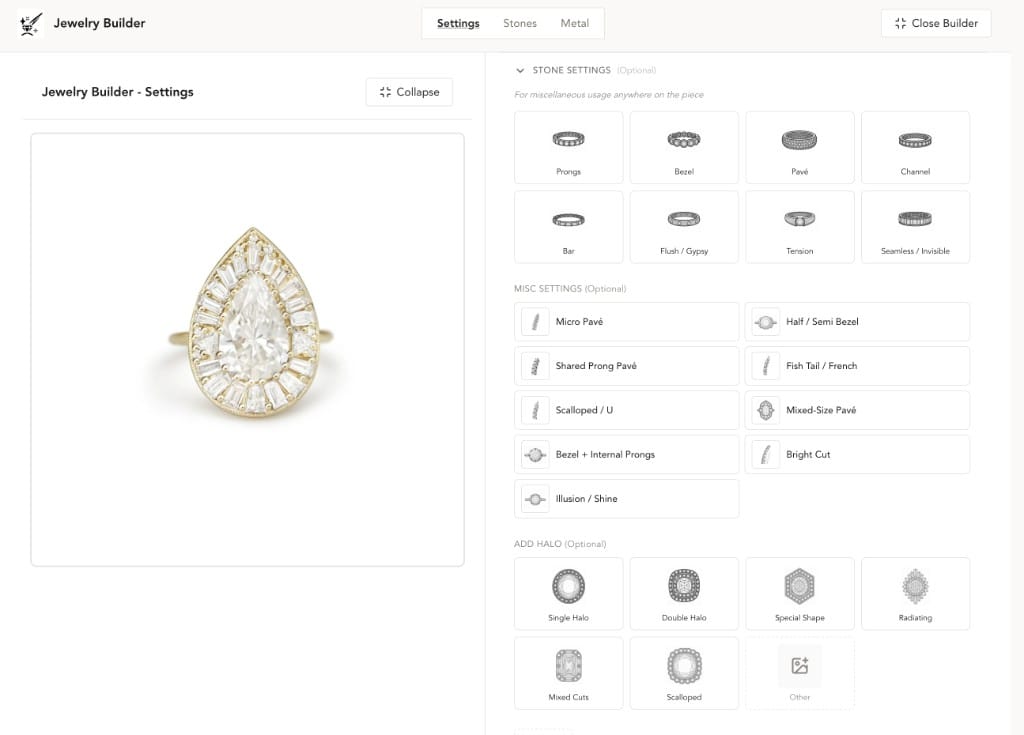Image resolution: width=1024 pixels, height=735 pixels.
Task: Choose Shared Prong Pavé option
Action: click(626, 366)
